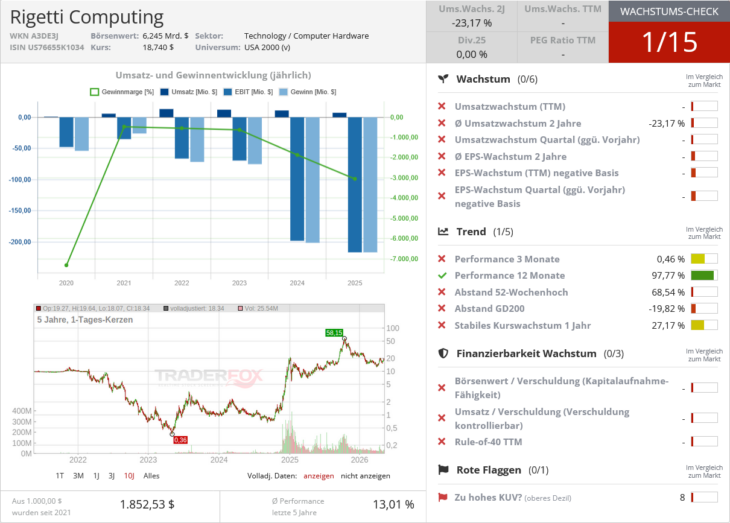Click the 1.852,53 $ value
730x523 pixels.
147,504
